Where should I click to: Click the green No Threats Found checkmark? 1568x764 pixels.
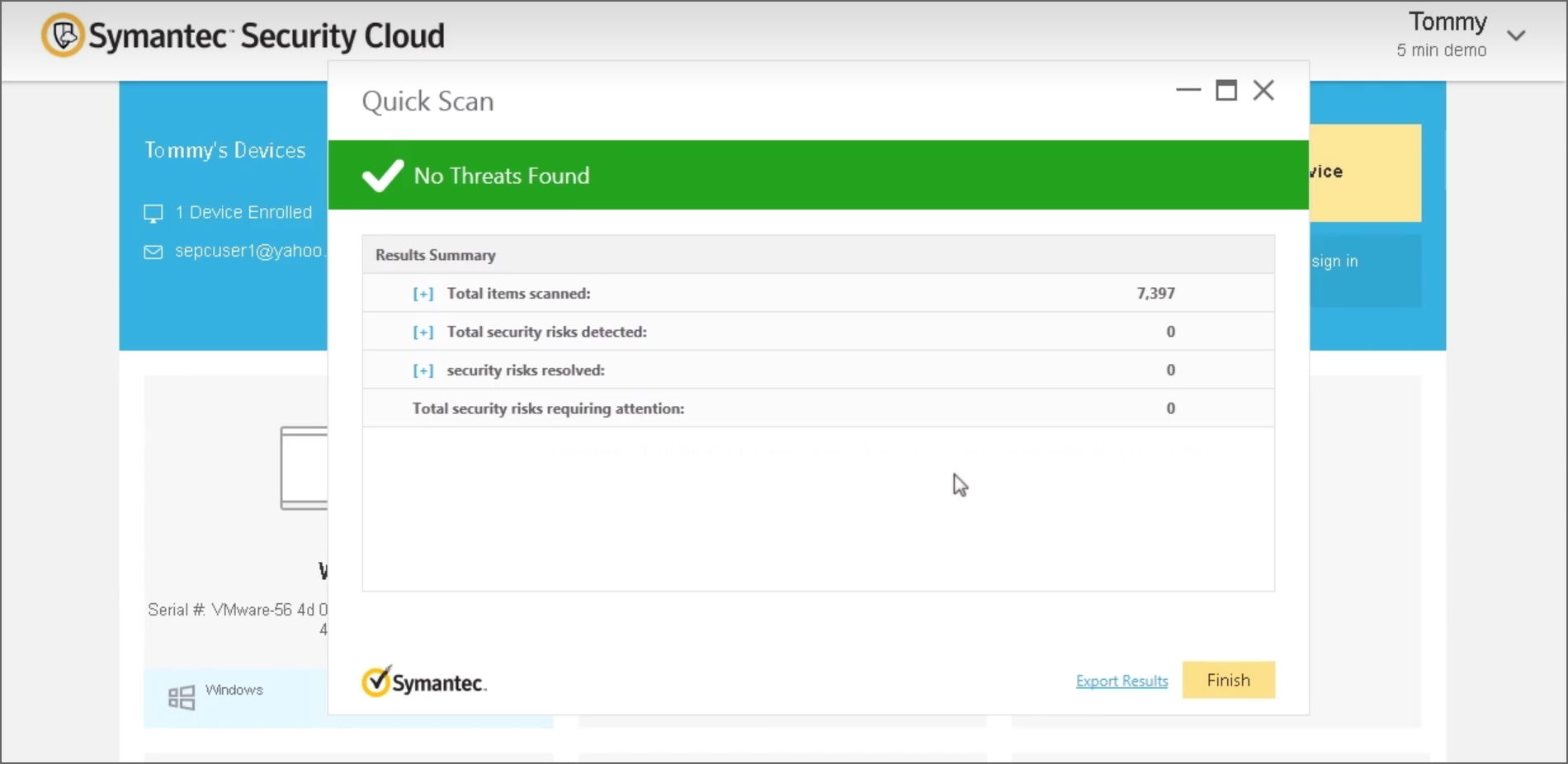[382, 175]
